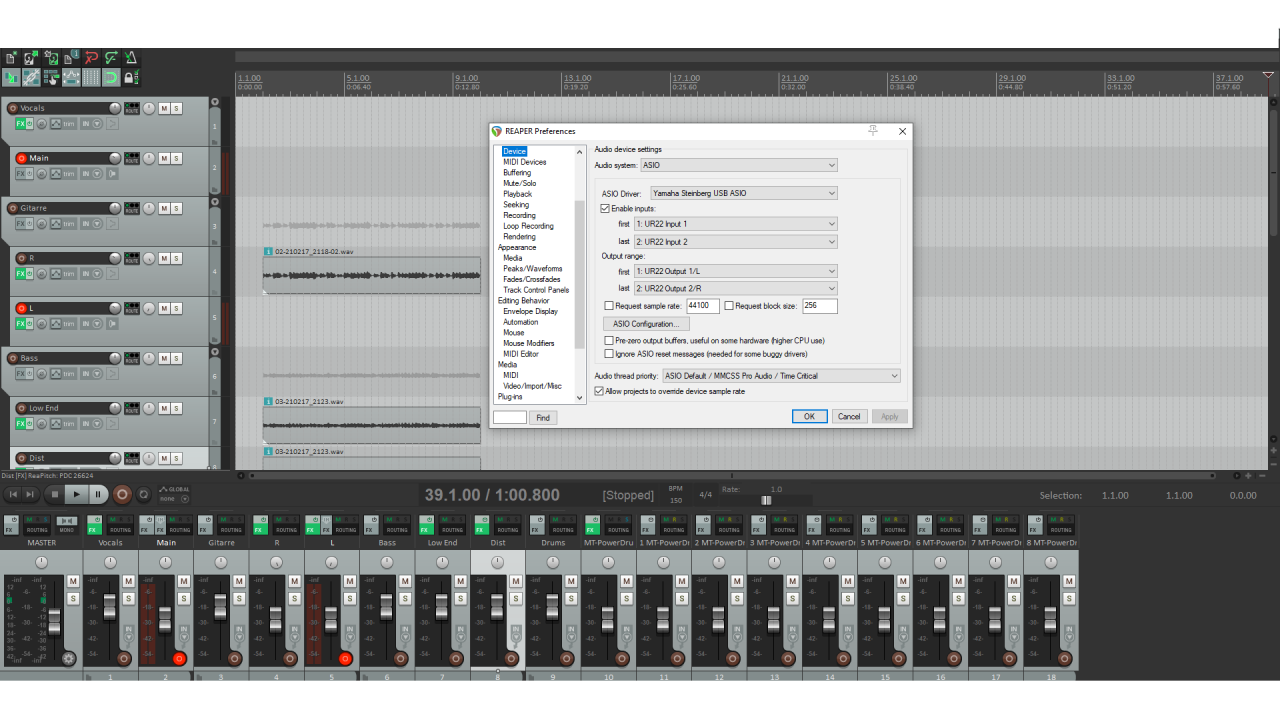Screen dimensions: 1280x720
Task: Open first output UR22 Output 1/L dropdown
Action: coord(735,271)
